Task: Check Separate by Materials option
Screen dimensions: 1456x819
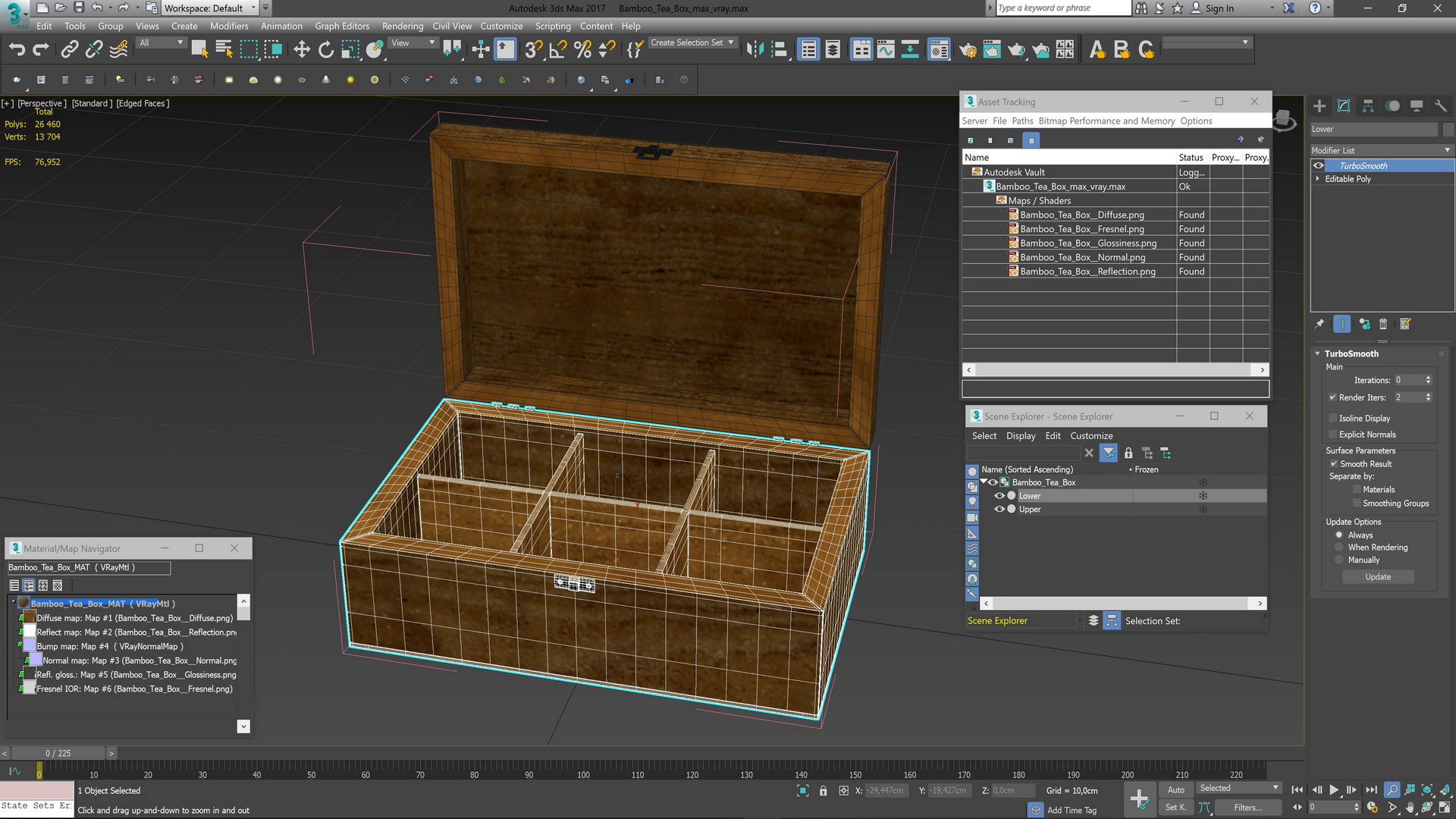Action: coord(1357,490)
